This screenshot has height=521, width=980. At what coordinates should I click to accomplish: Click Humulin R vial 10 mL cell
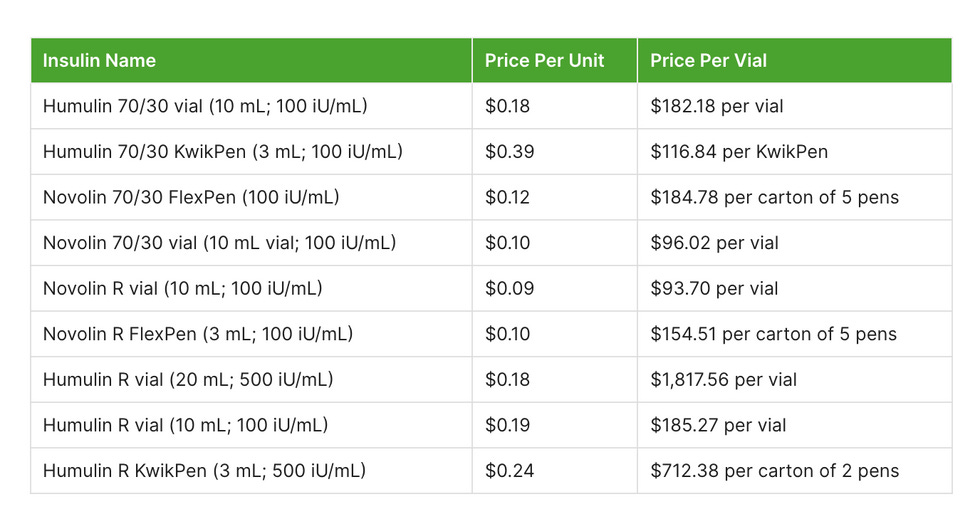(185, 425)
